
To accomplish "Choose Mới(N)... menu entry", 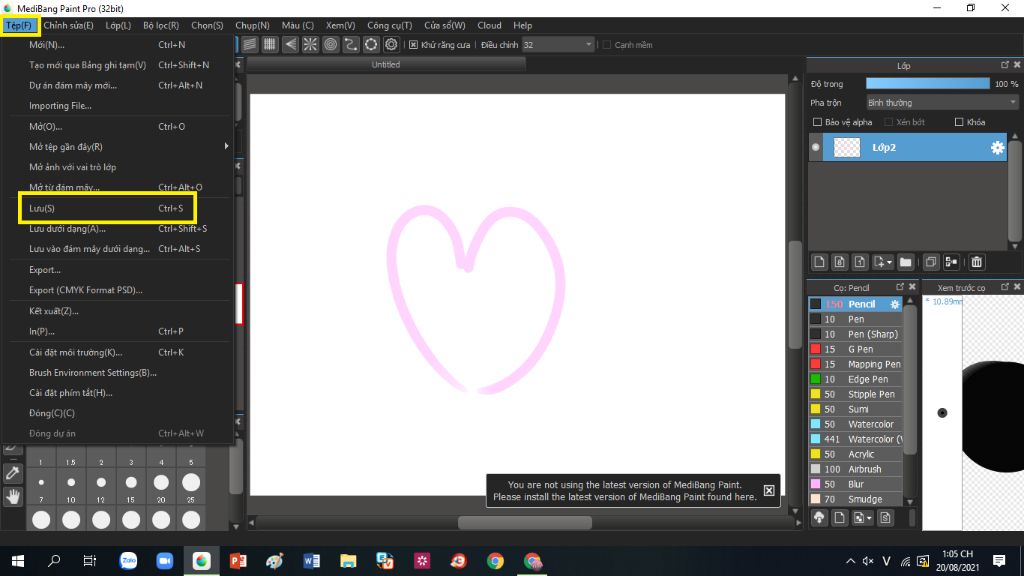I will tap(120, 44).
